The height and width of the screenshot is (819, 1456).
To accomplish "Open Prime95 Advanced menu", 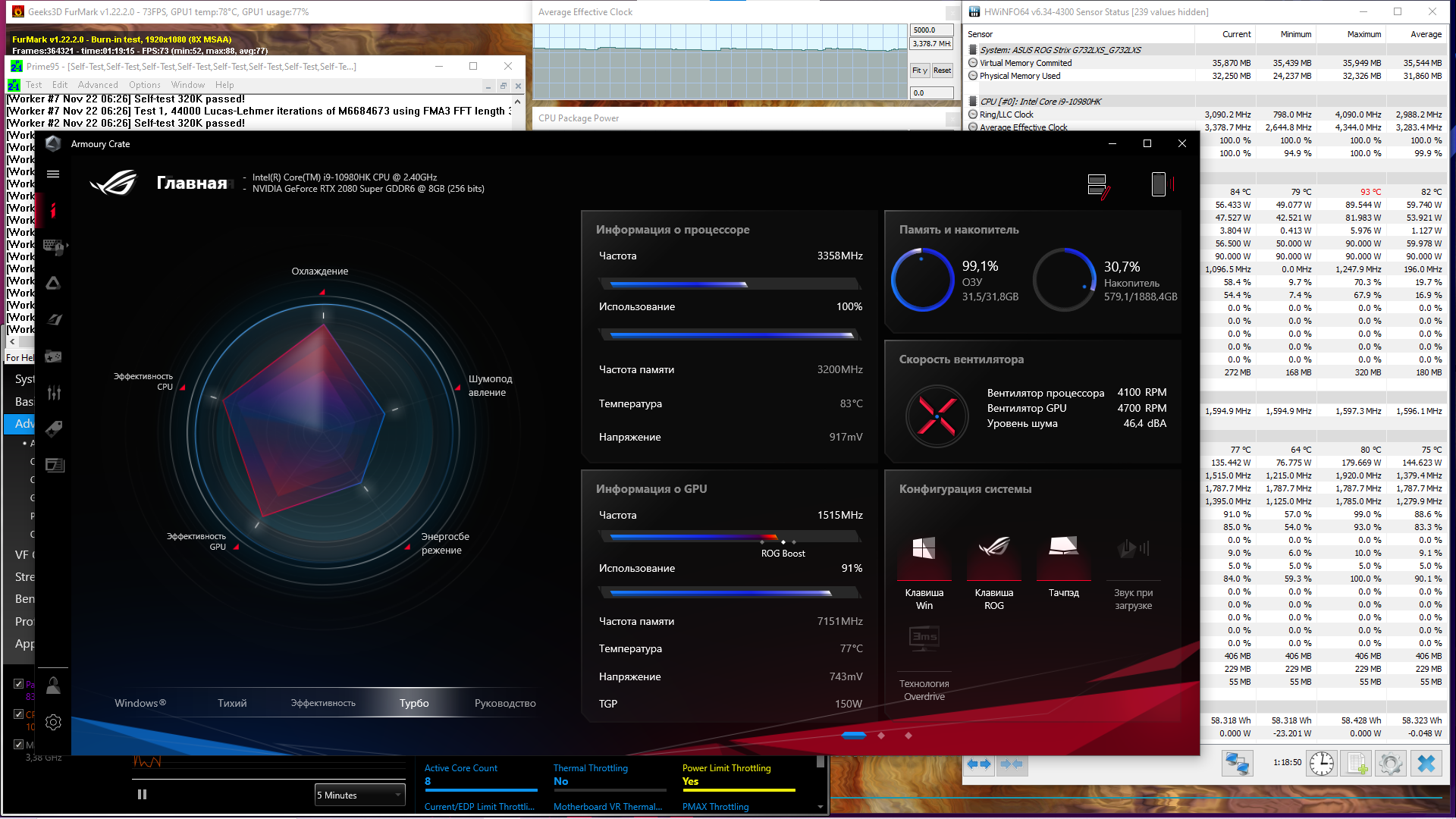I will point(98,85).
